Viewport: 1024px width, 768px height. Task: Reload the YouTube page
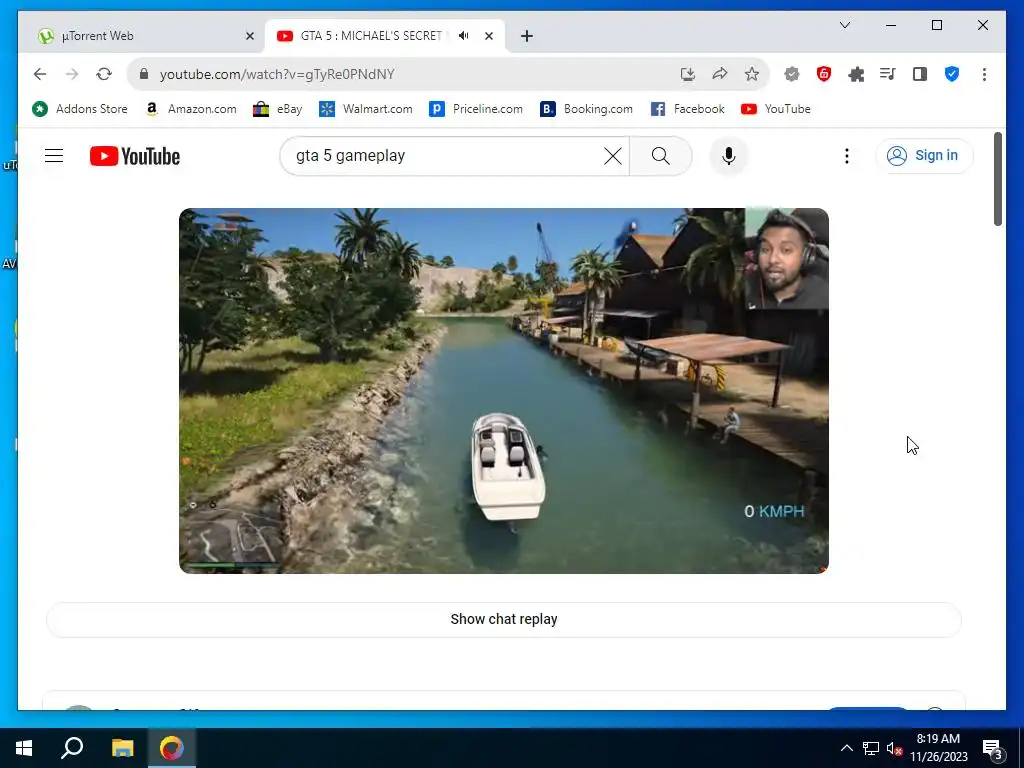point(104,74)
